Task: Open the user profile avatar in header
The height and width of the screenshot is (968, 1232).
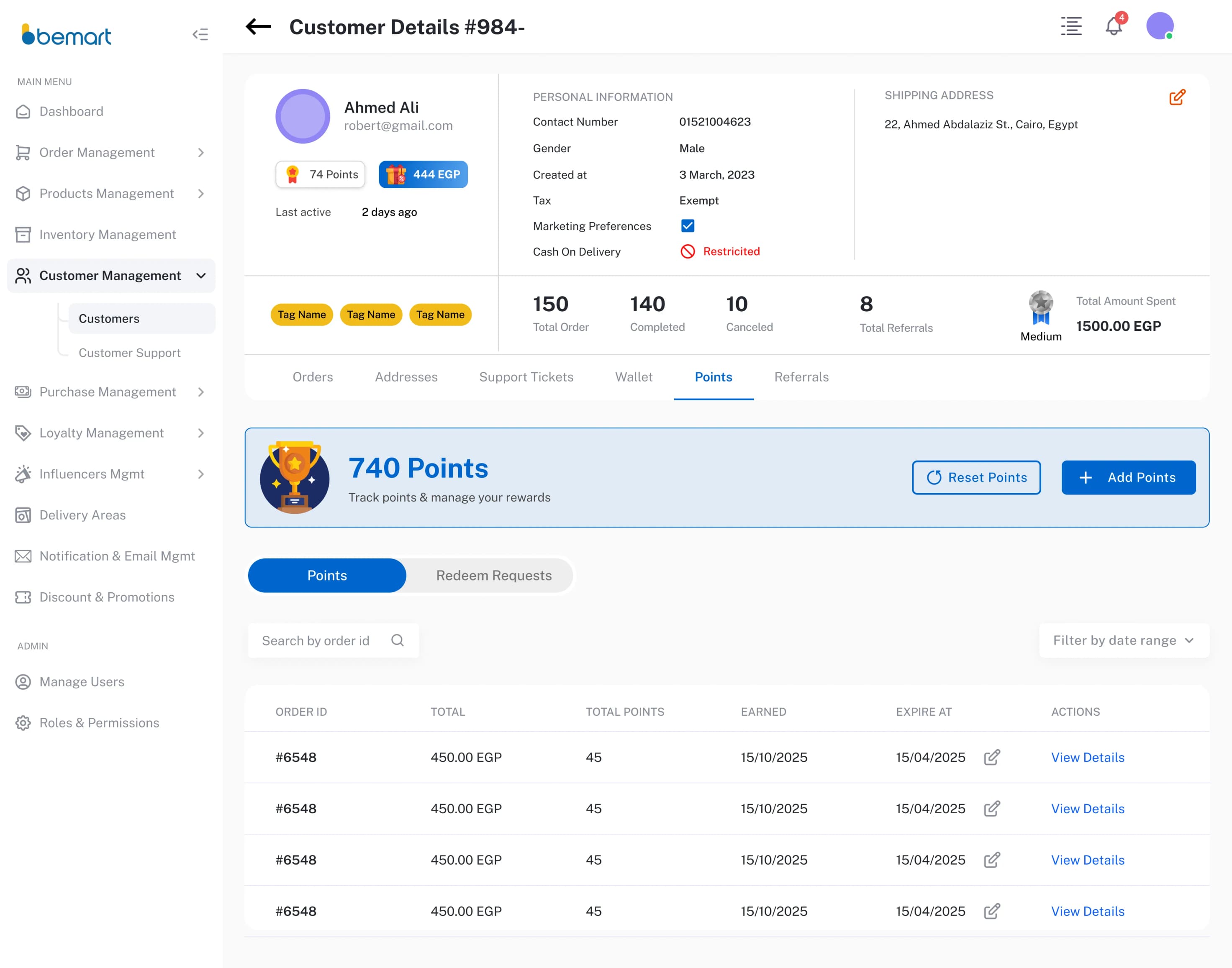Action: 1160,26
